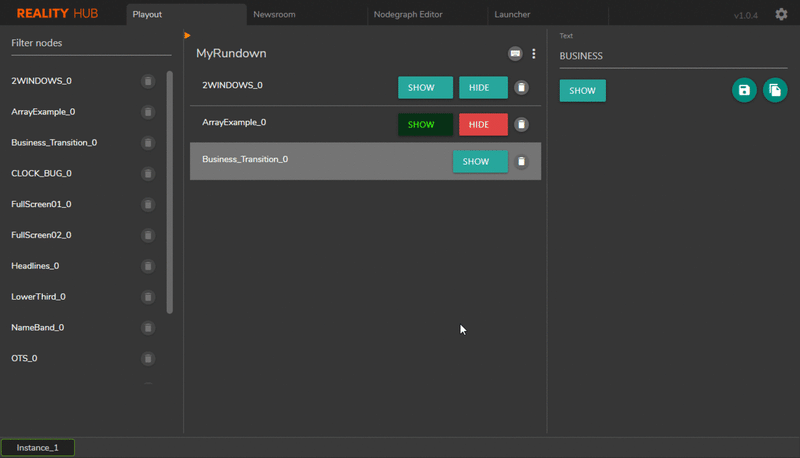This screenshot has width=800, height=458.
Task: Delete FullScreen02_0 from the node list
Action: click(148, 235)
